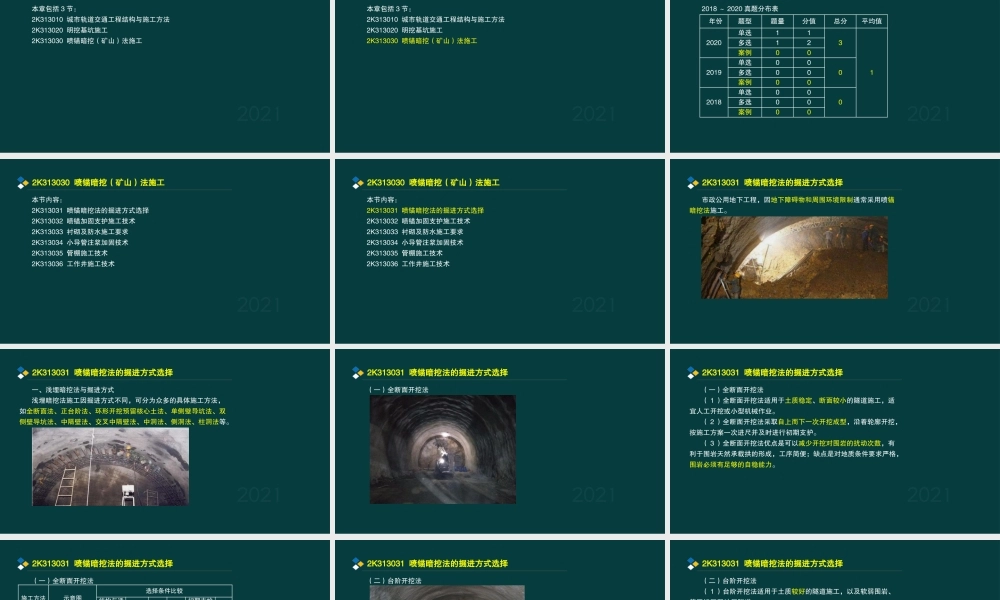
Task: Click the yellow total score 3 for 2020
Action: [840, 43]
